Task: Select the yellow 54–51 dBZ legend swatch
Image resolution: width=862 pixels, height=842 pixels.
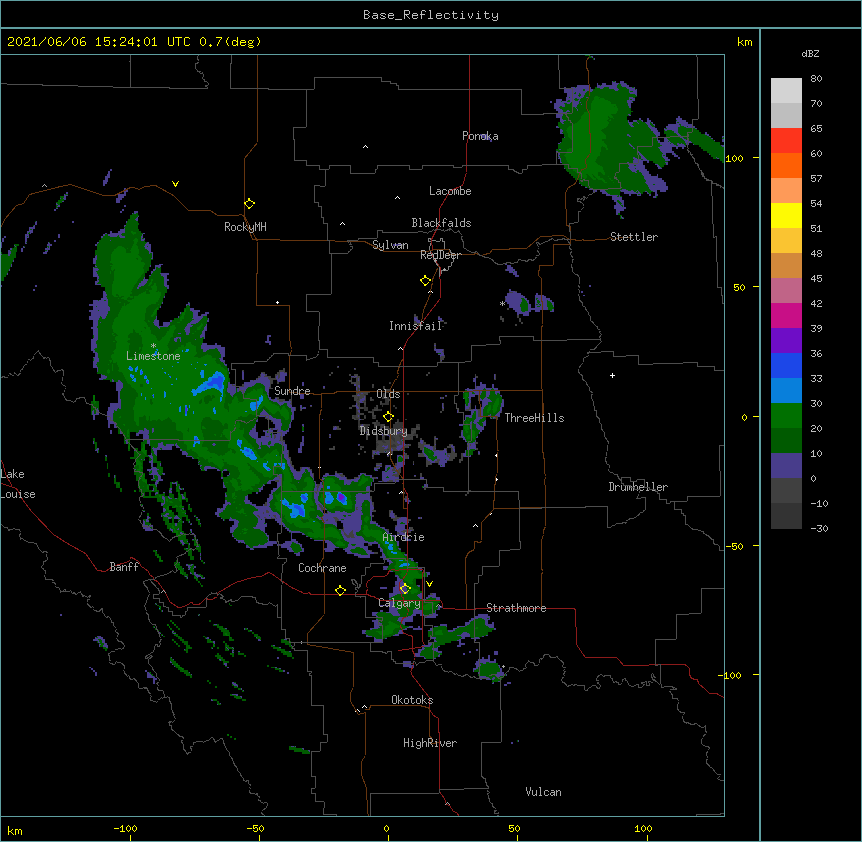Action: click(x=786, y=215)
